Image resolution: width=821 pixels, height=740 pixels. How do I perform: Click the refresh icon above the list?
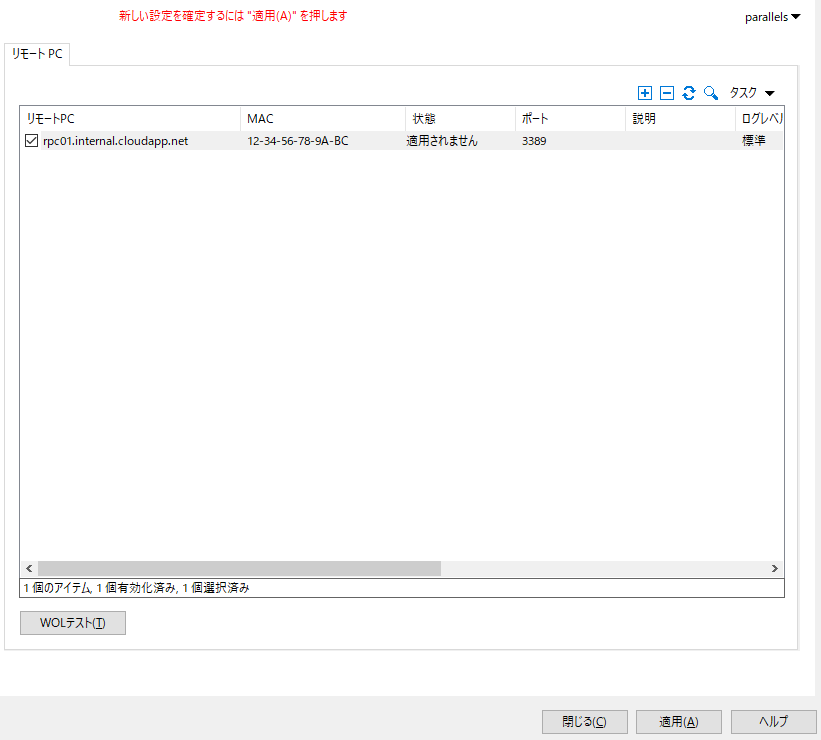pyautogui.click(x=689, y=93)
